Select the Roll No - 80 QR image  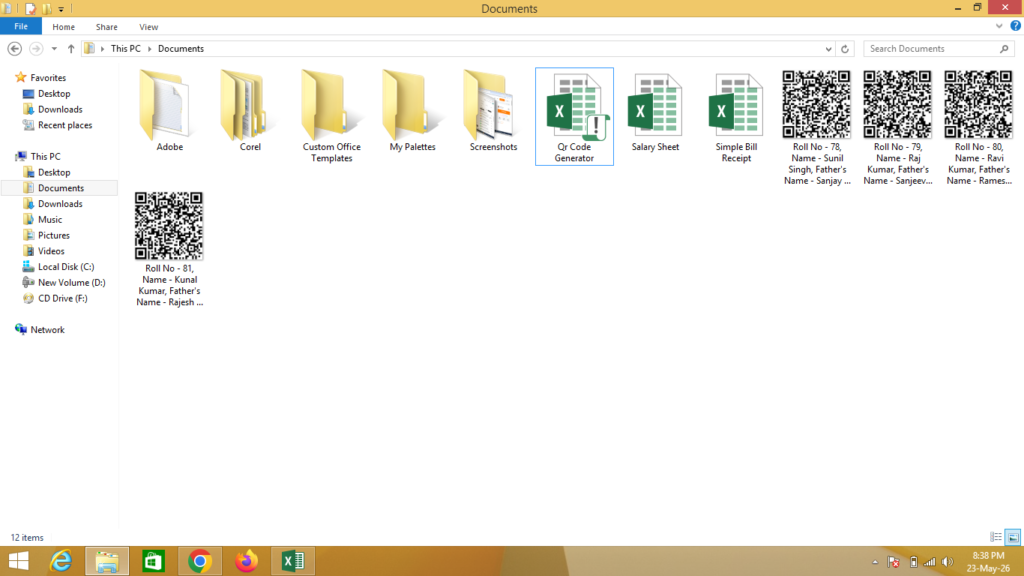point(979,128)
